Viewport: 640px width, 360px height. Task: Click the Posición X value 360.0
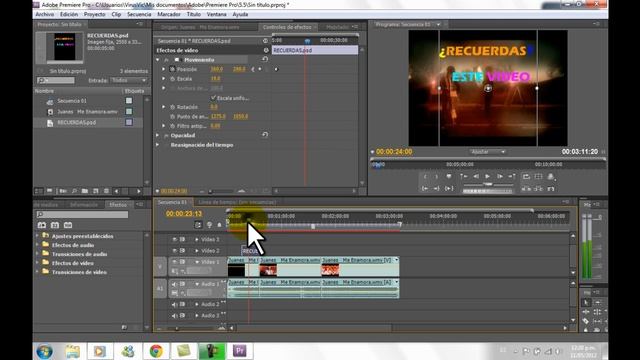(x=216, y=69)
